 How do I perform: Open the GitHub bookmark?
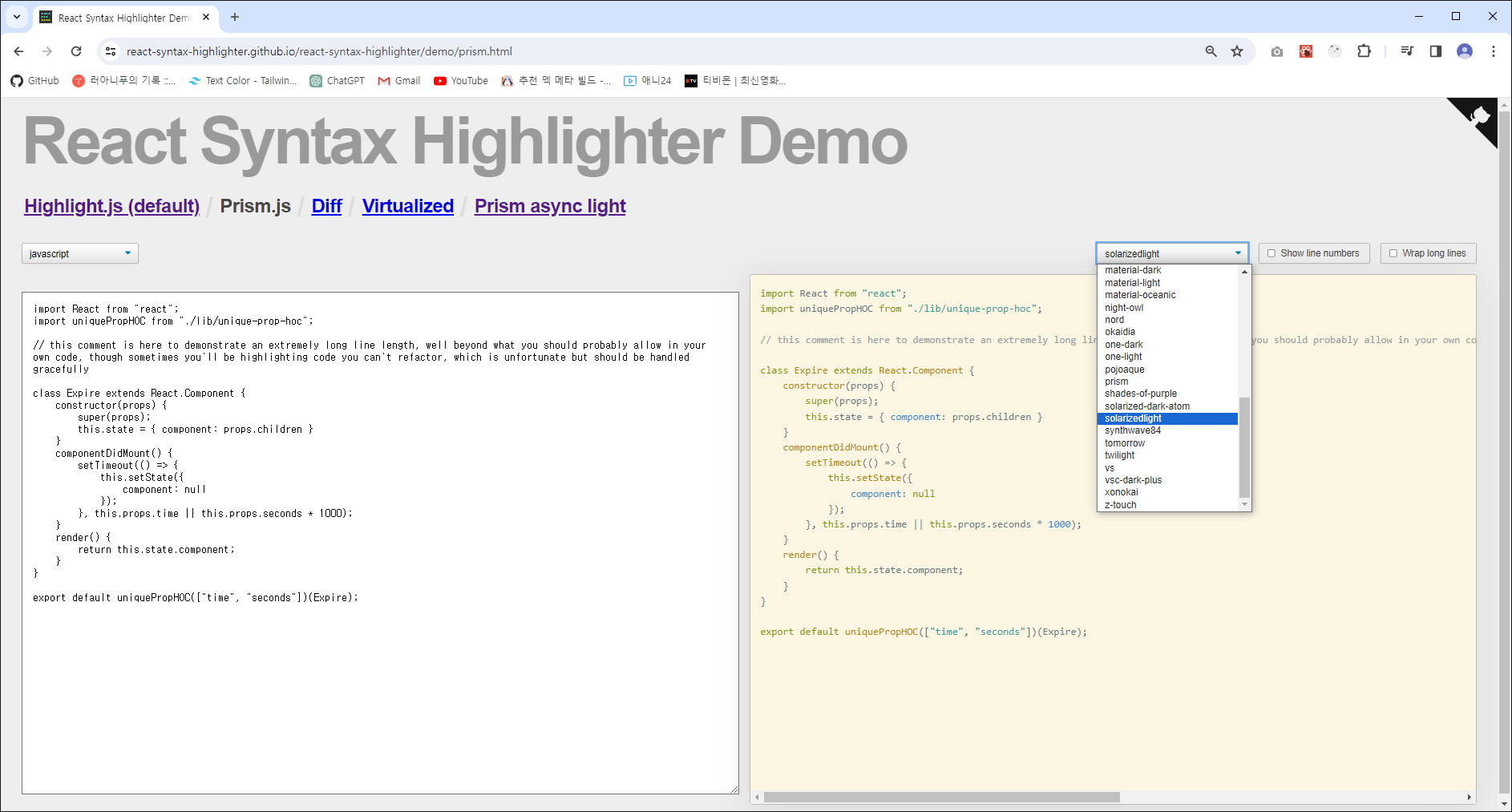35,81
